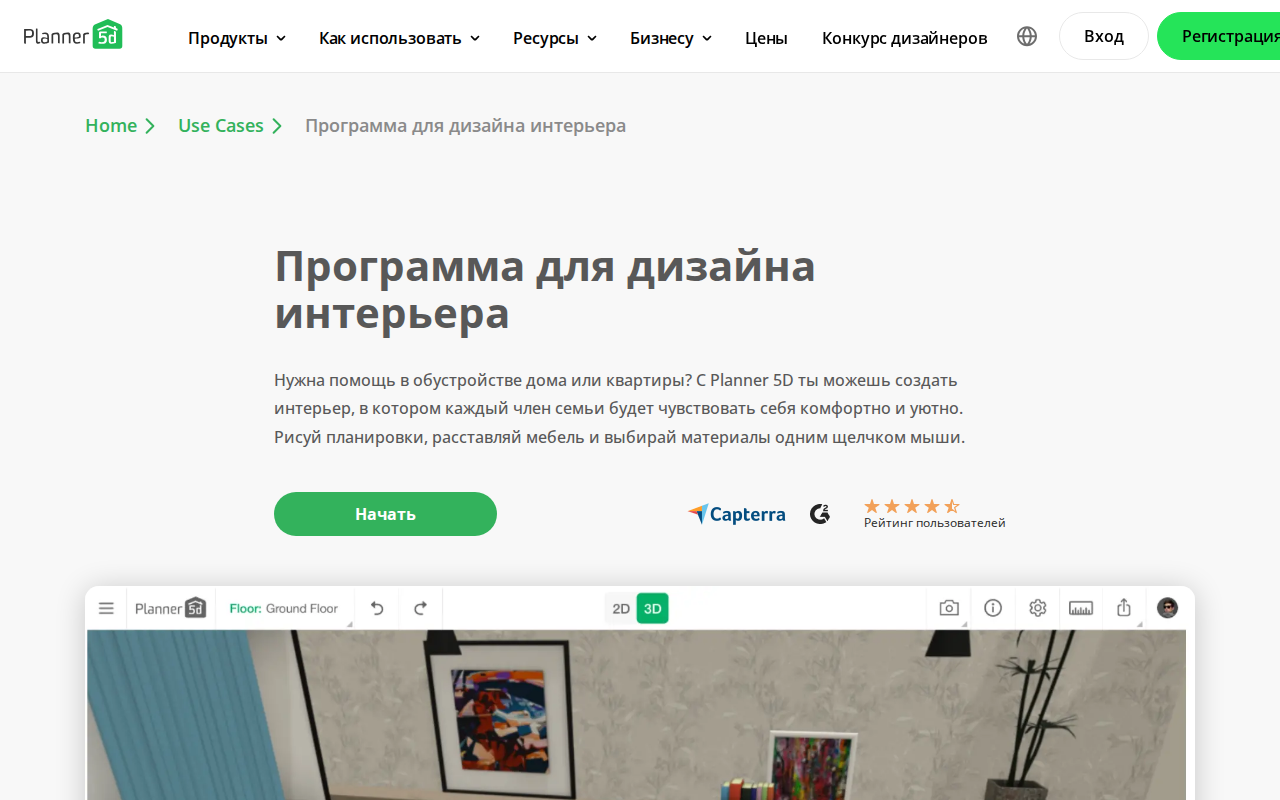This screenshot has width=1280, height=800.
Task: Click the five-star user rating
Action: click(x=911, y=506)
